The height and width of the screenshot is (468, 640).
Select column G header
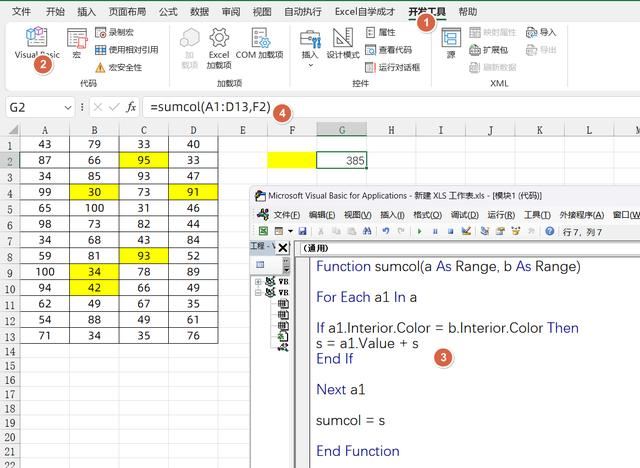pos(342,130)
